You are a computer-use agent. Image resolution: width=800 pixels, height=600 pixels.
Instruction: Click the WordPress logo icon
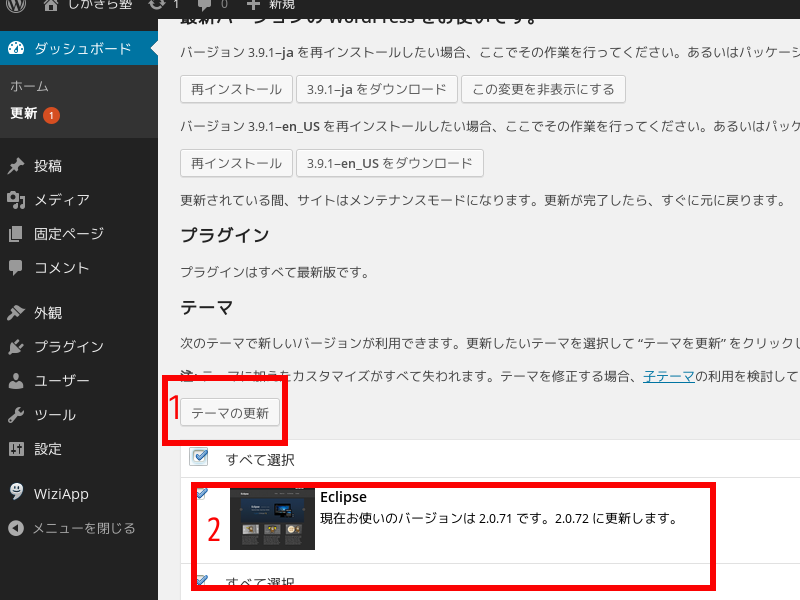click(x=16, y=5)
